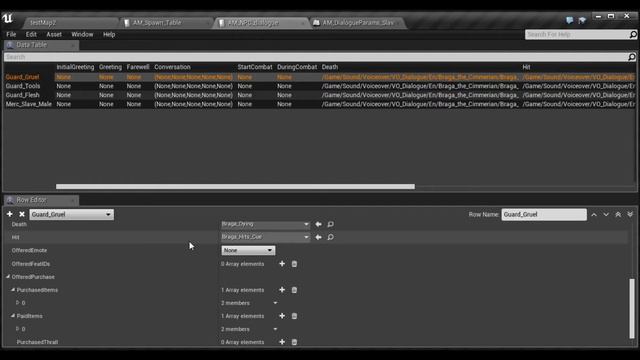Select the Guard_Flesh row

pyautogui.click(x=320, y=95)
